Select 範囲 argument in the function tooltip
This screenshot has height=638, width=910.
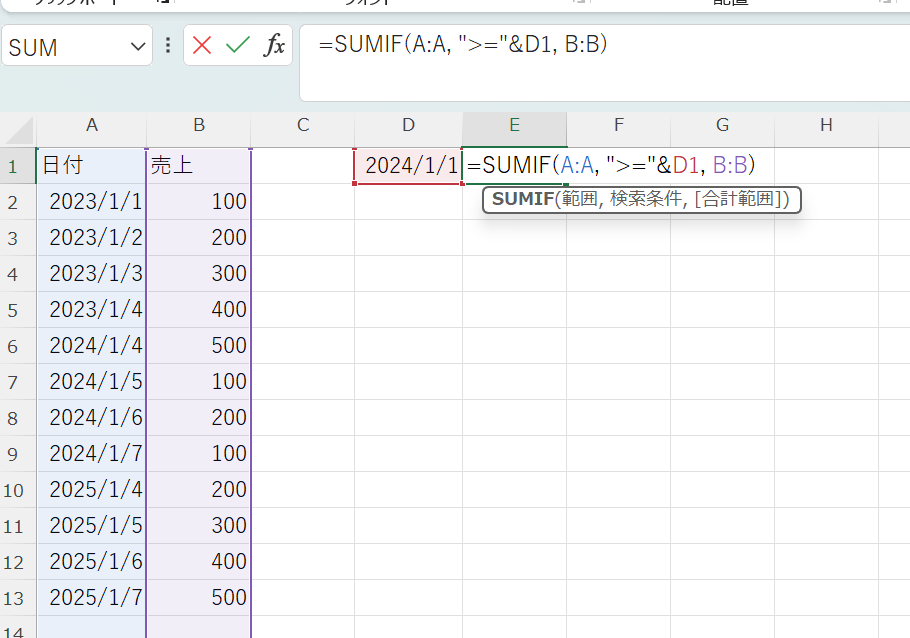click(578, 199)
